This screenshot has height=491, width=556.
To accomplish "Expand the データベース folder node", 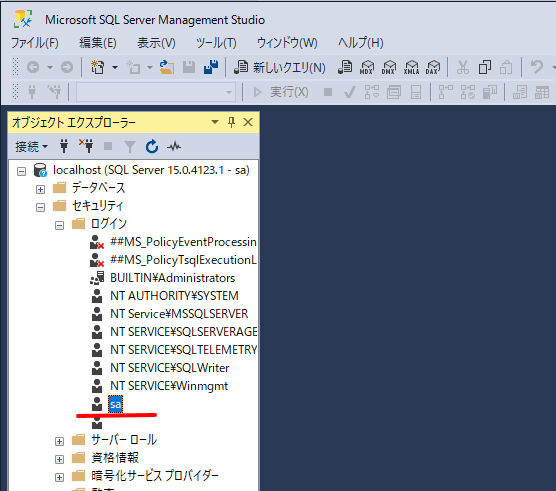I will (x=40, y=190).
